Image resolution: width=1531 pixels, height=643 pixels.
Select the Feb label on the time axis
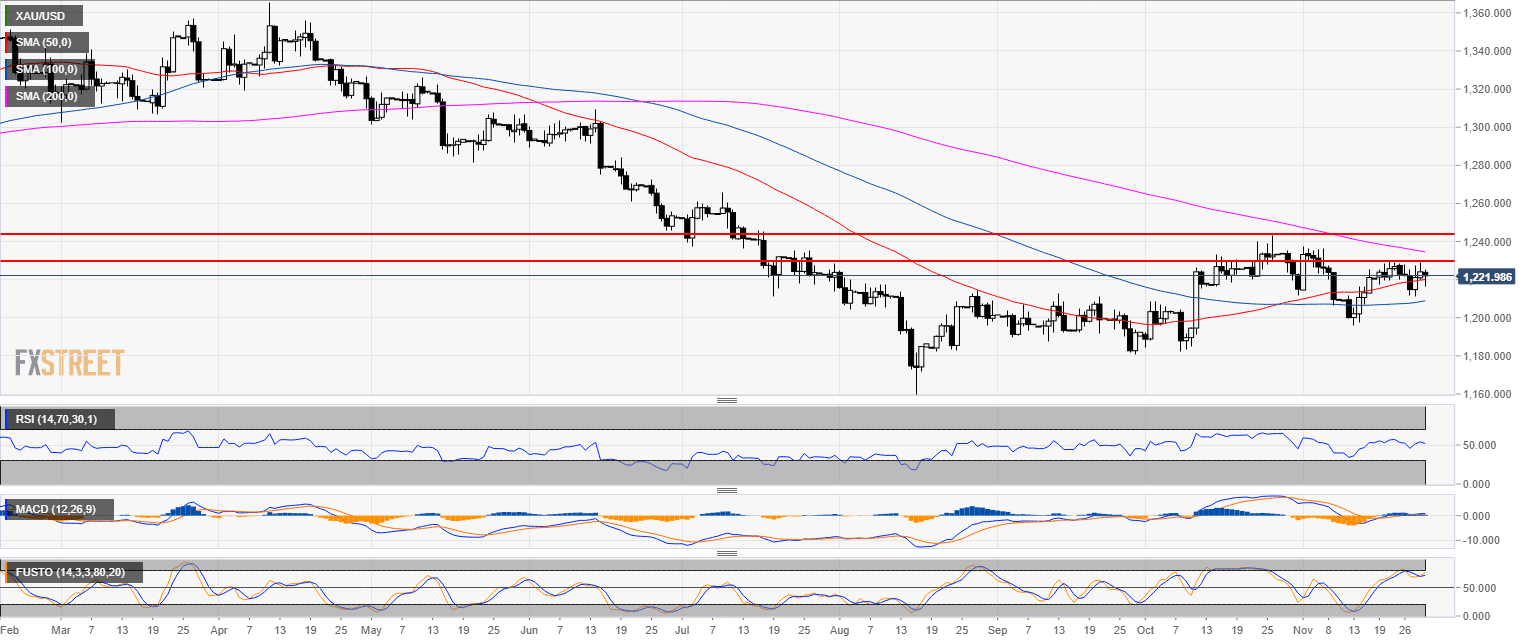(x=10, y=631)
